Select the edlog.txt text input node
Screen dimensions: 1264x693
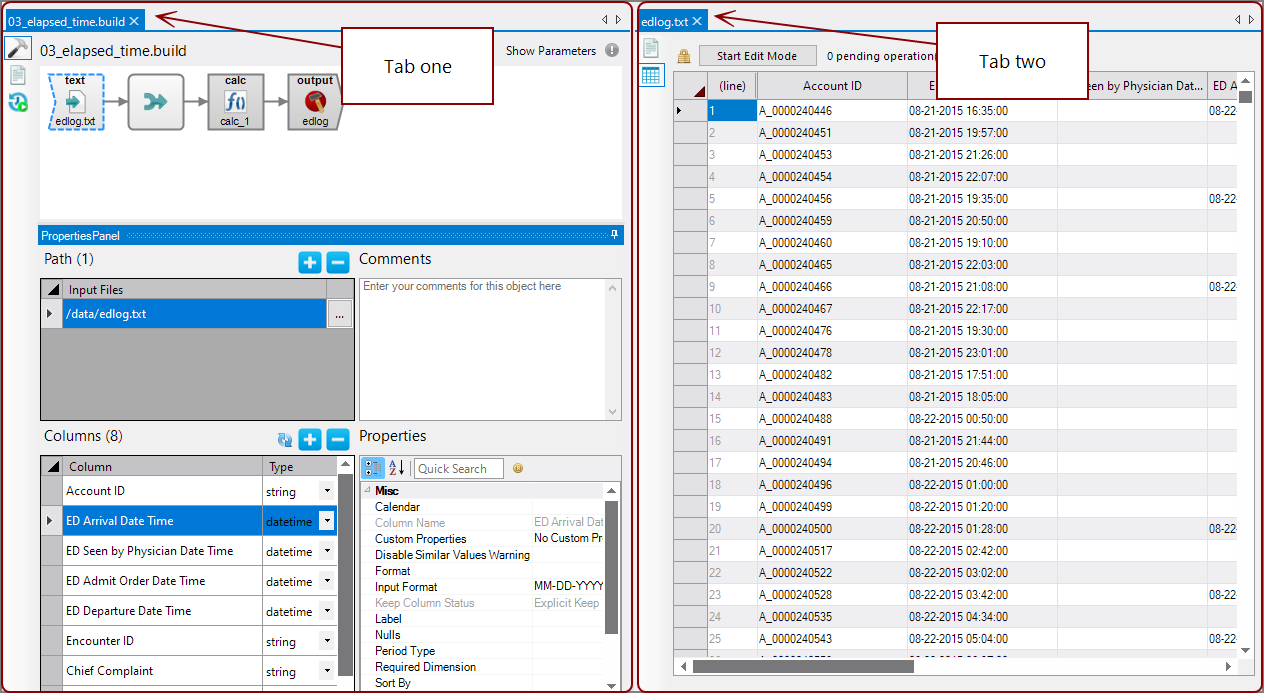coord(76,101)
